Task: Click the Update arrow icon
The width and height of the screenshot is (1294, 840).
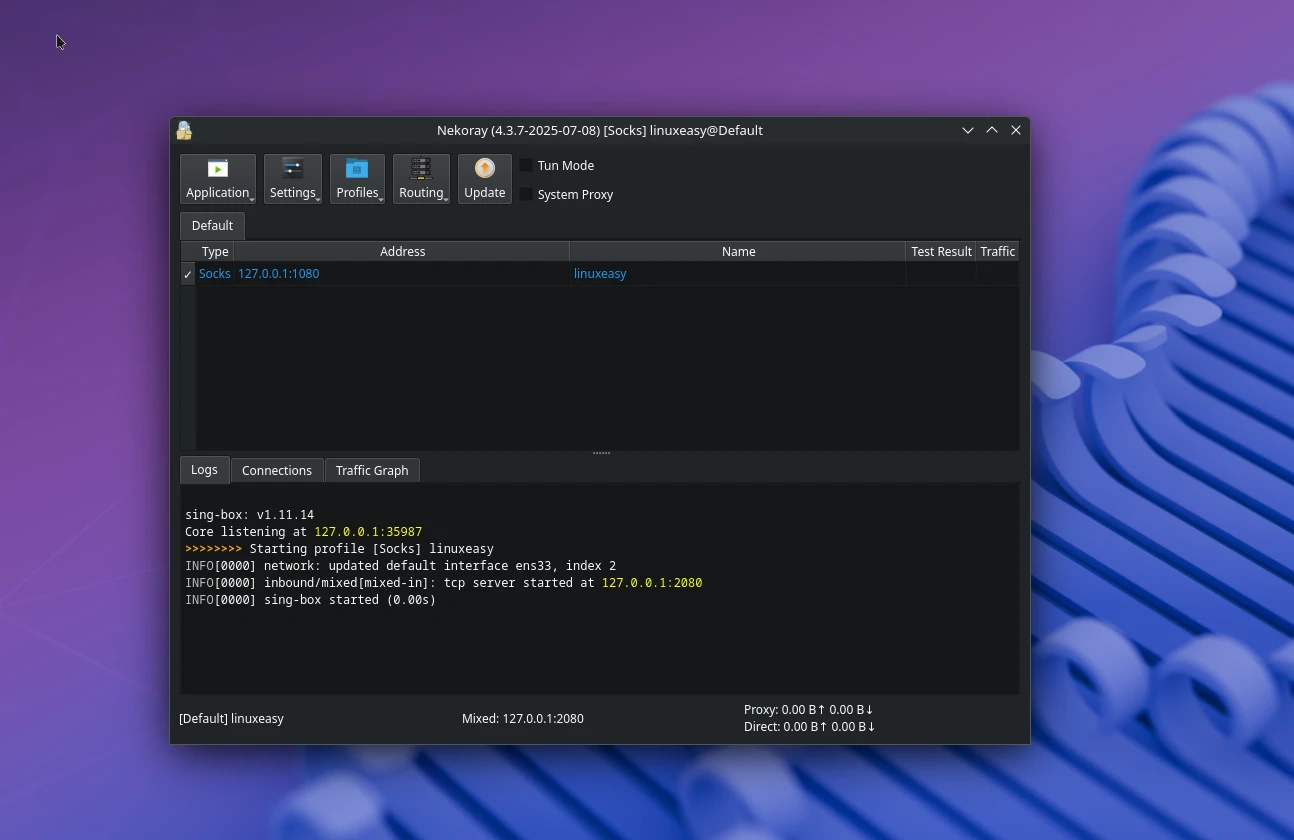Action: coord(484,169)
